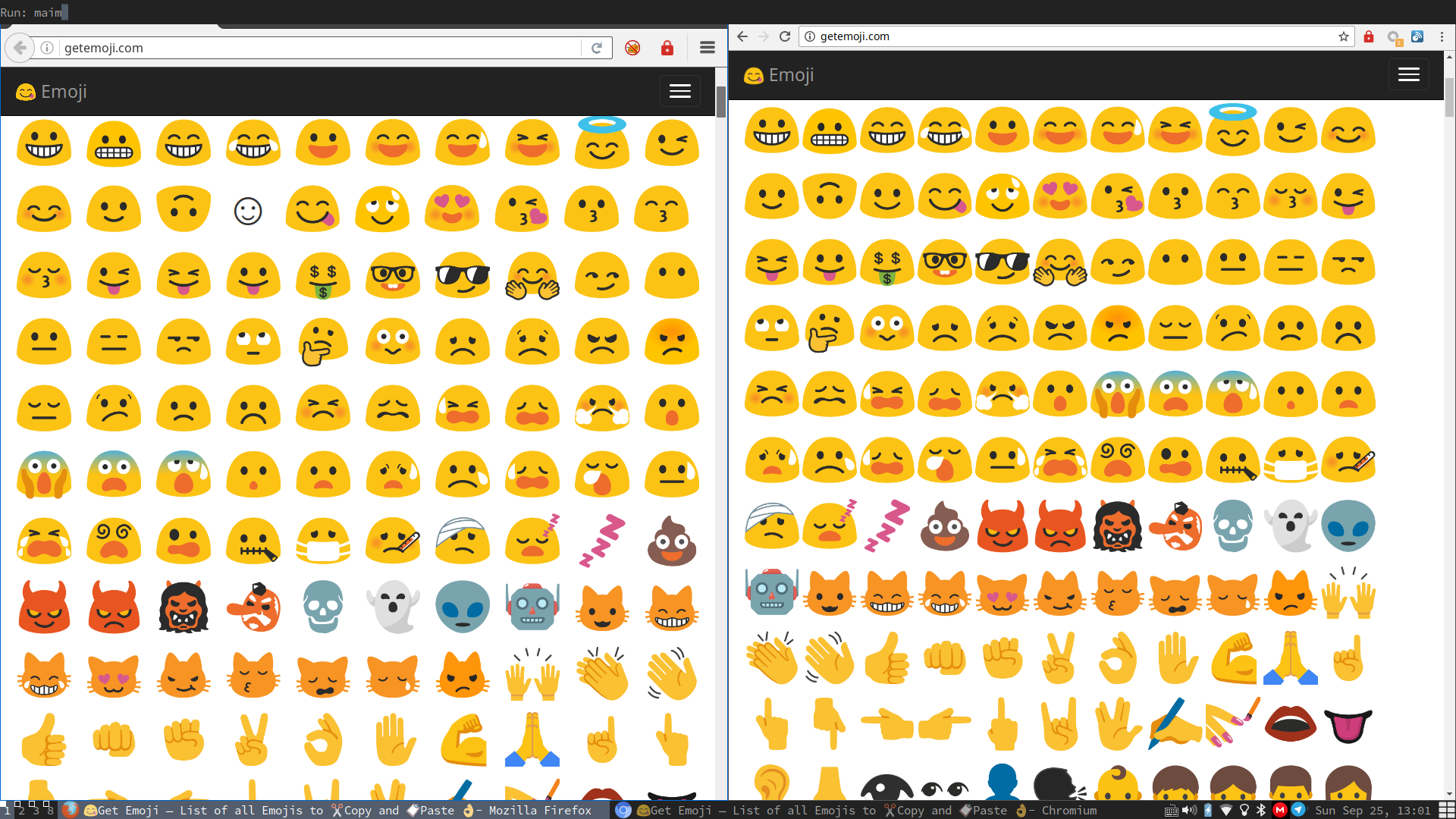Select the flexed biceps emoji in Chromium
1456x819 pixels.
(x=1233, y=658)
